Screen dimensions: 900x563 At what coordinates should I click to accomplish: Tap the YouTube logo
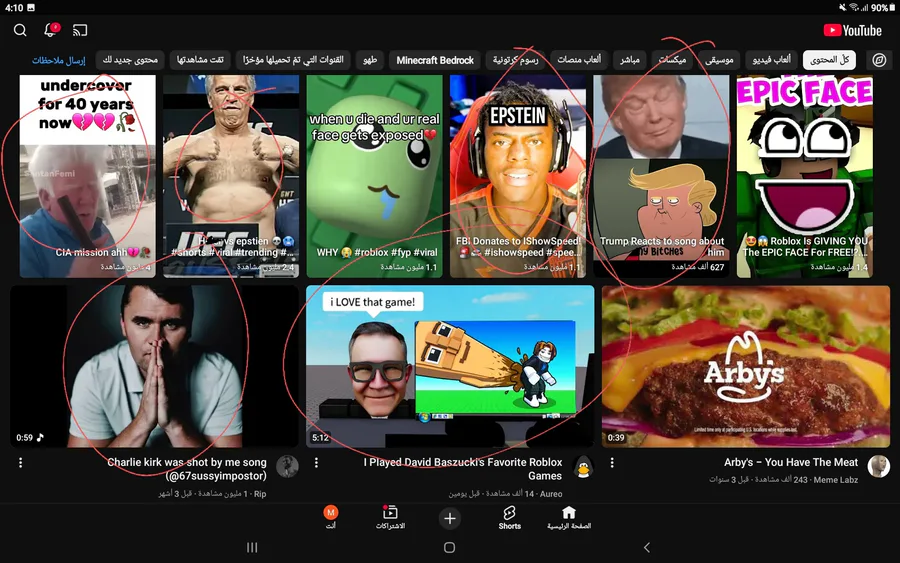pyautogui.click(x=852, y=30)
